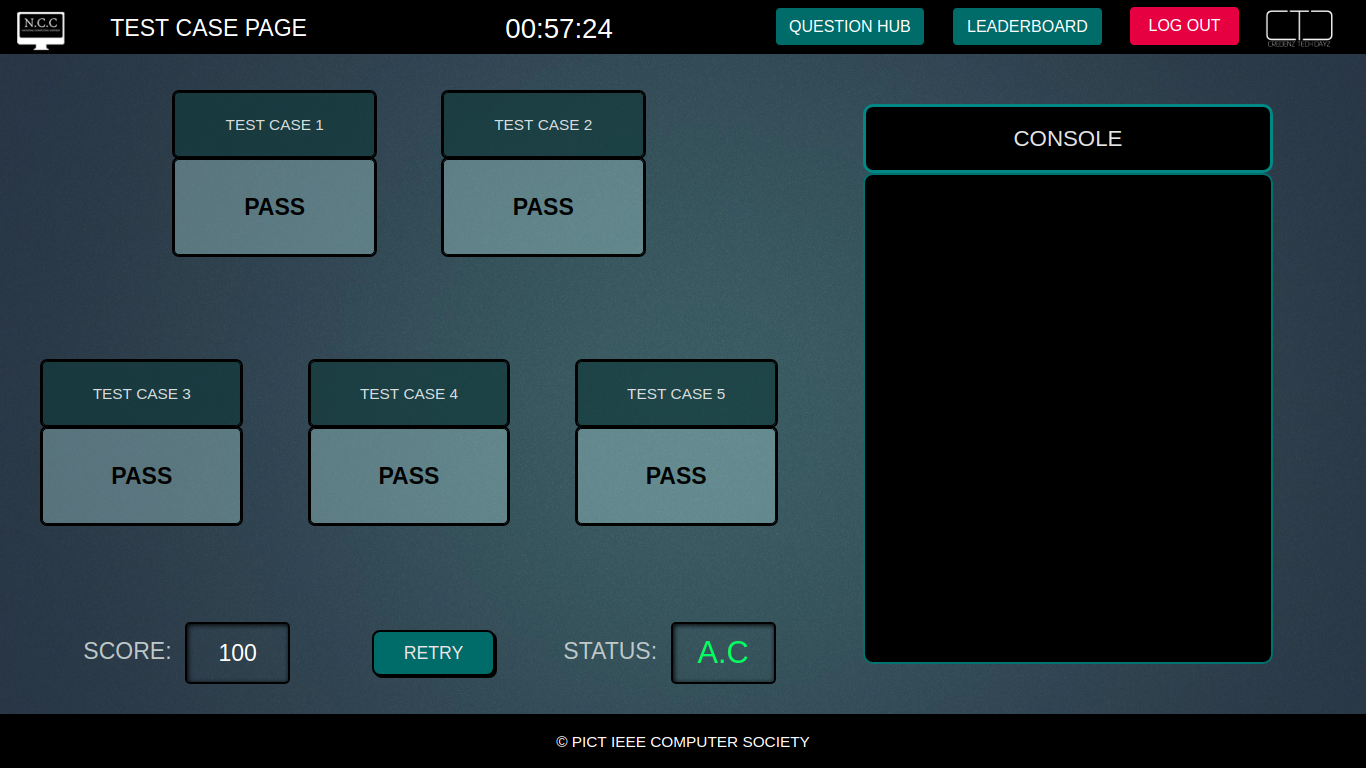The image size is (1366, 768).
Task: Select PASS result under Test Case 1
Action: 274,207
